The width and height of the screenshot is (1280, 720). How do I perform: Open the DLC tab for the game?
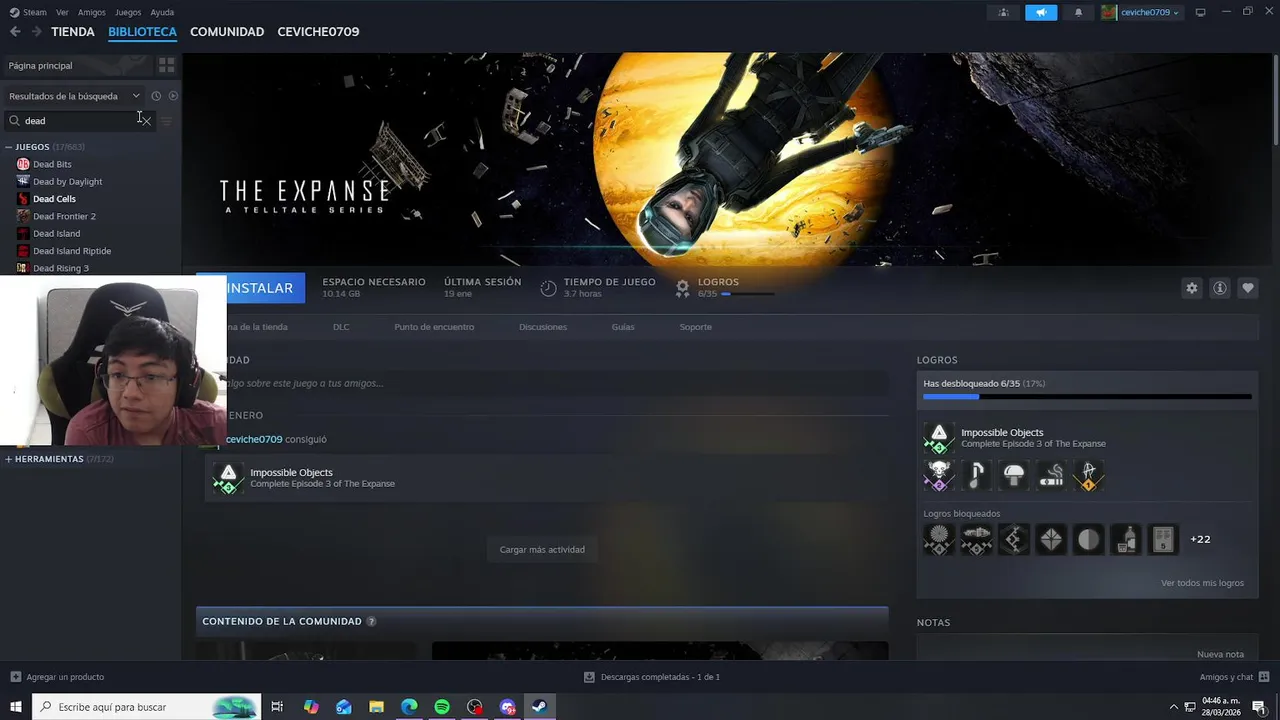pos(341,327)
